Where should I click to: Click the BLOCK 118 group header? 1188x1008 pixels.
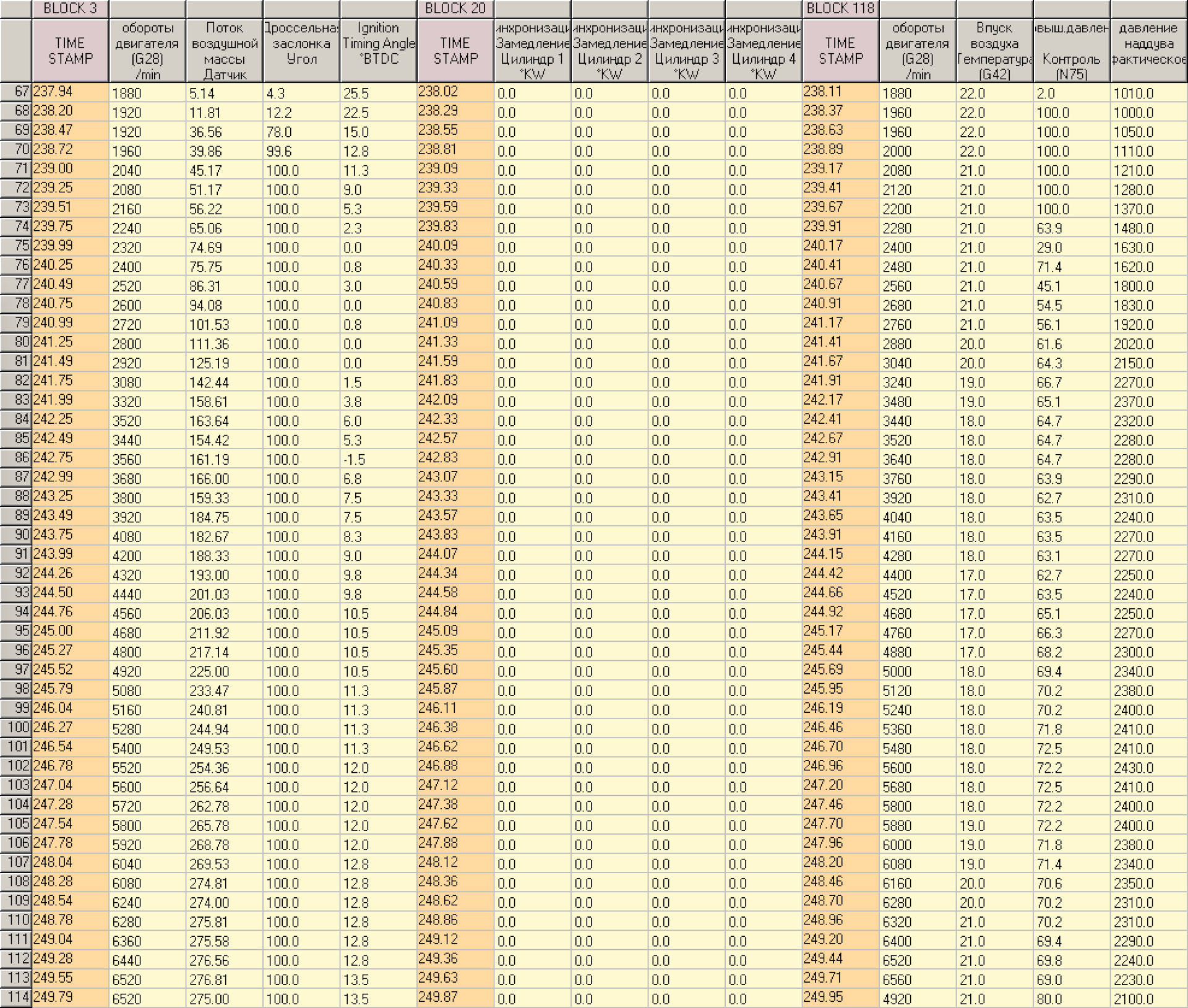coord(840,9)
